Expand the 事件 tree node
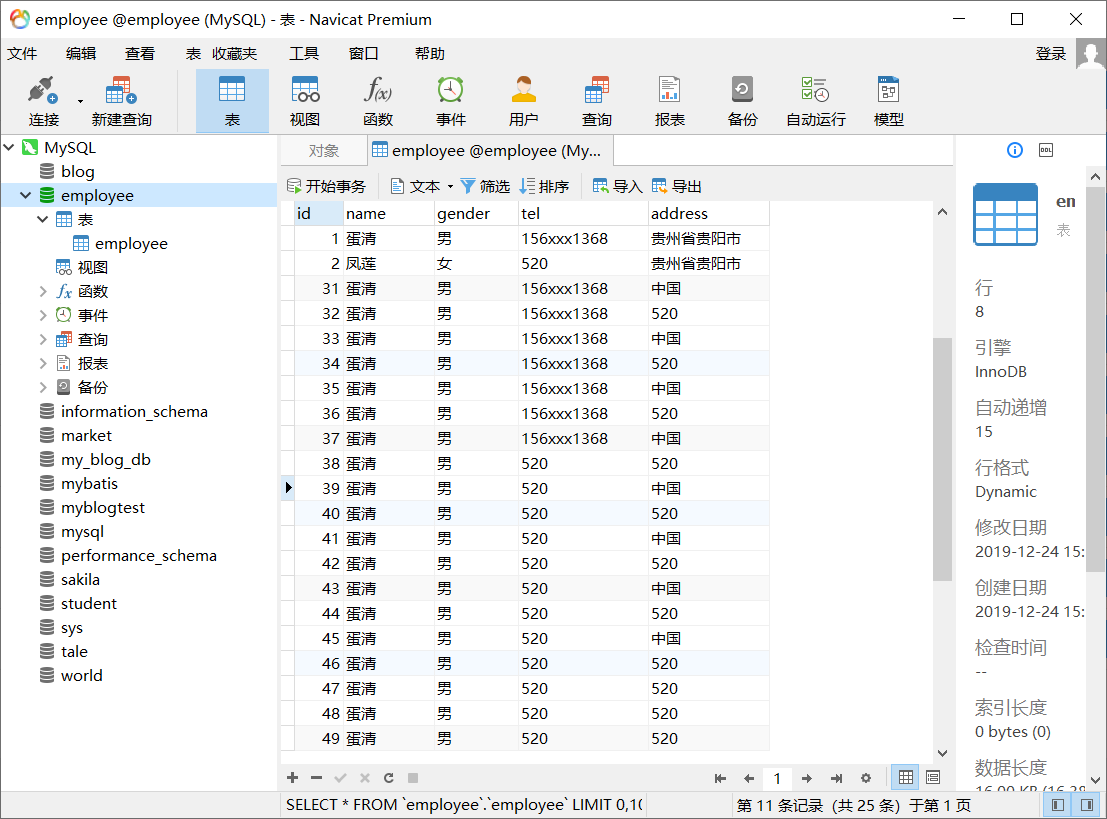The image size is (1107, 819). click(x=42, y=315)
